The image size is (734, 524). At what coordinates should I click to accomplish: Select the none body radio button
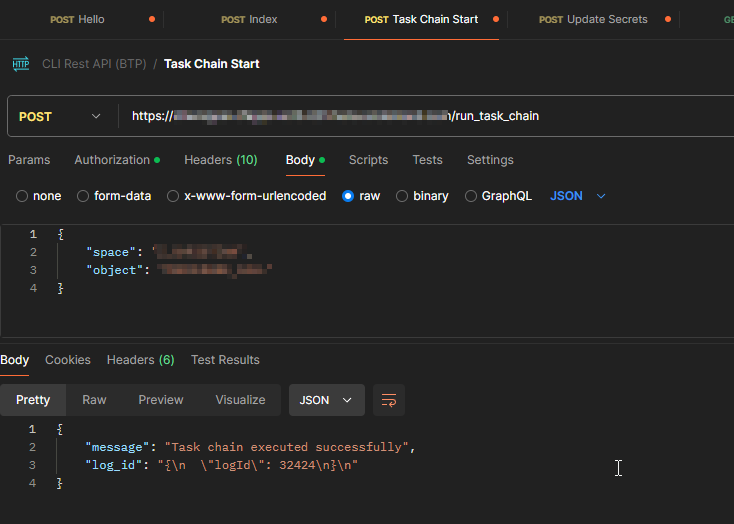pyautogui.click(x=22, y=196)
